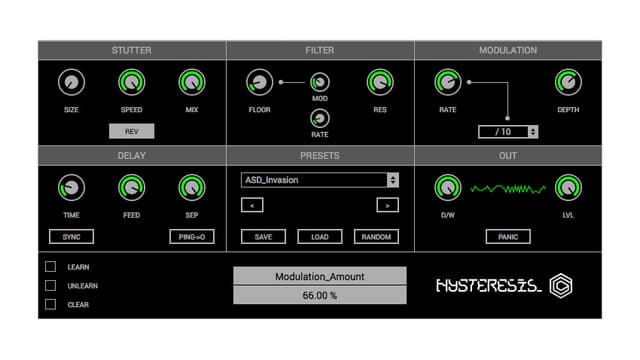Enable the UNLEARN checkbox

51,285
